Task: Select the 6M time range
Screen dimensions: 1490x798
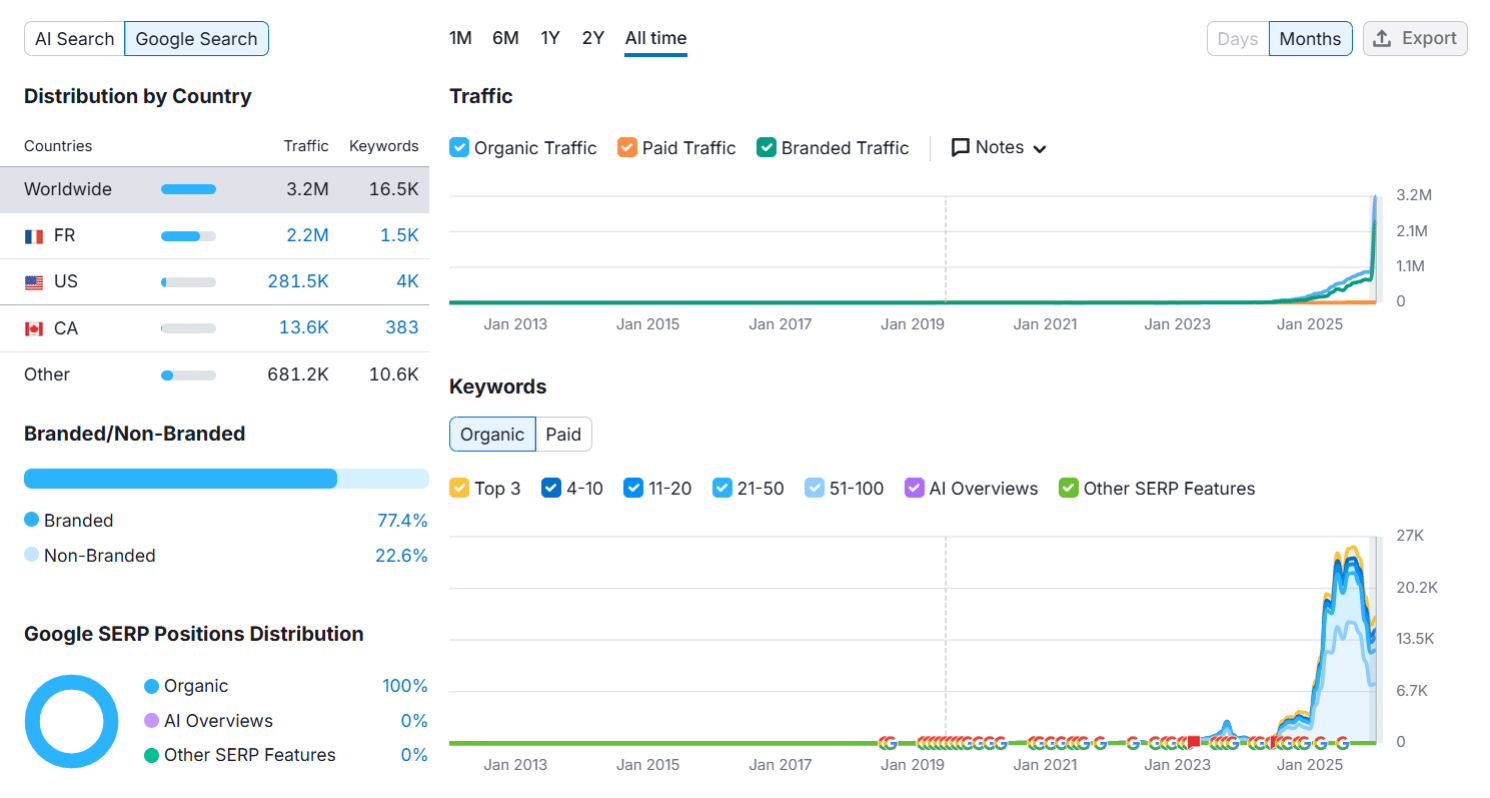Action: coord(505,38)
